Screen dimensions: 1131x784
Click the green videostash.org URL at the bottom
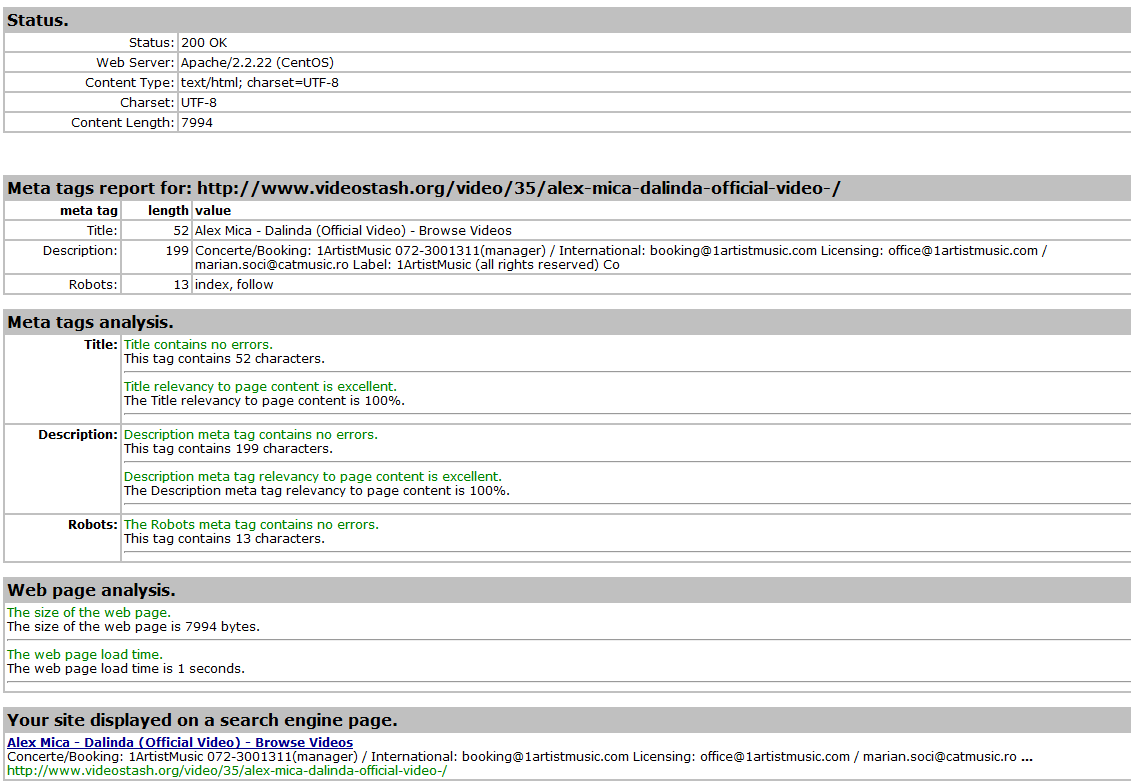coord(226,771)
